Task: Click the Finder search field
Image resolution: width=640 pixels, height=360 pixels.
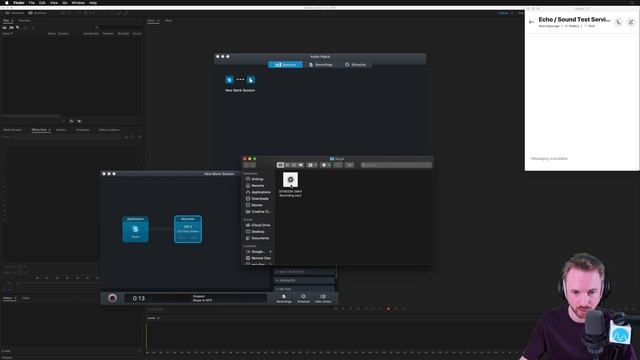Action: coord(396,165)
